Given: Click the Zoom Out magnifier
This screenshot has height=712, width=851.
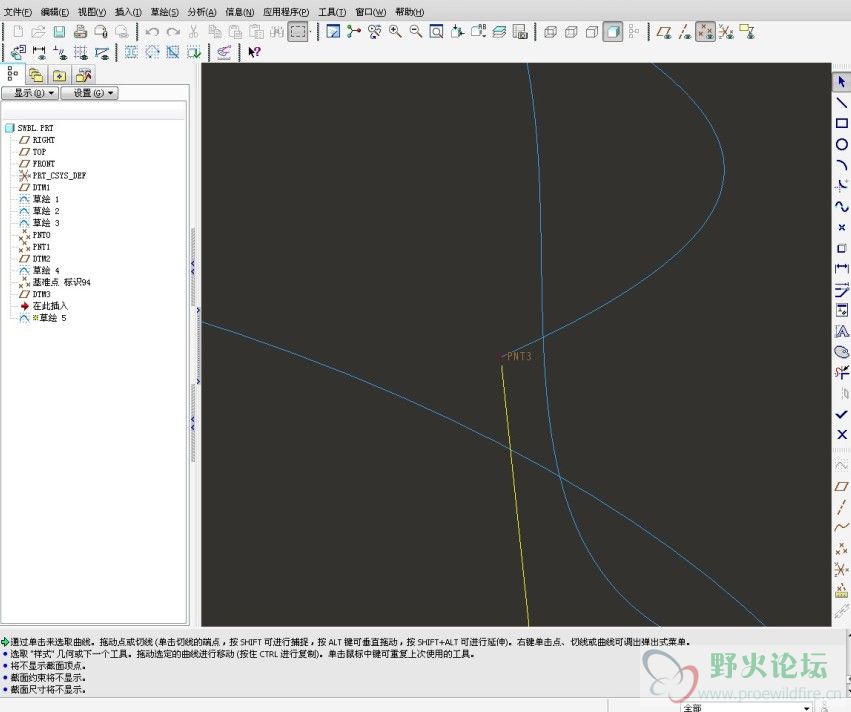Looking at the screenshot, I should [416, 32].
